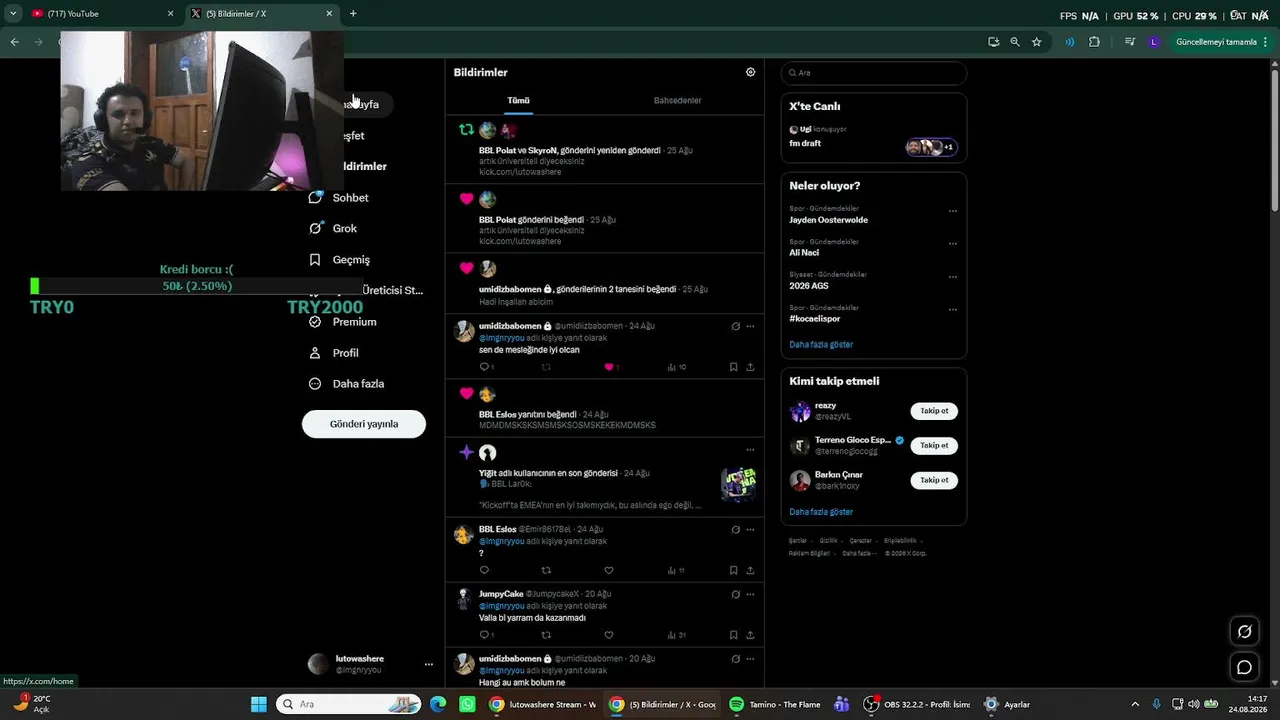Show more trends under Neler oluyor
This screenshot has height=720, width=1280.
[x=821, y=345]
